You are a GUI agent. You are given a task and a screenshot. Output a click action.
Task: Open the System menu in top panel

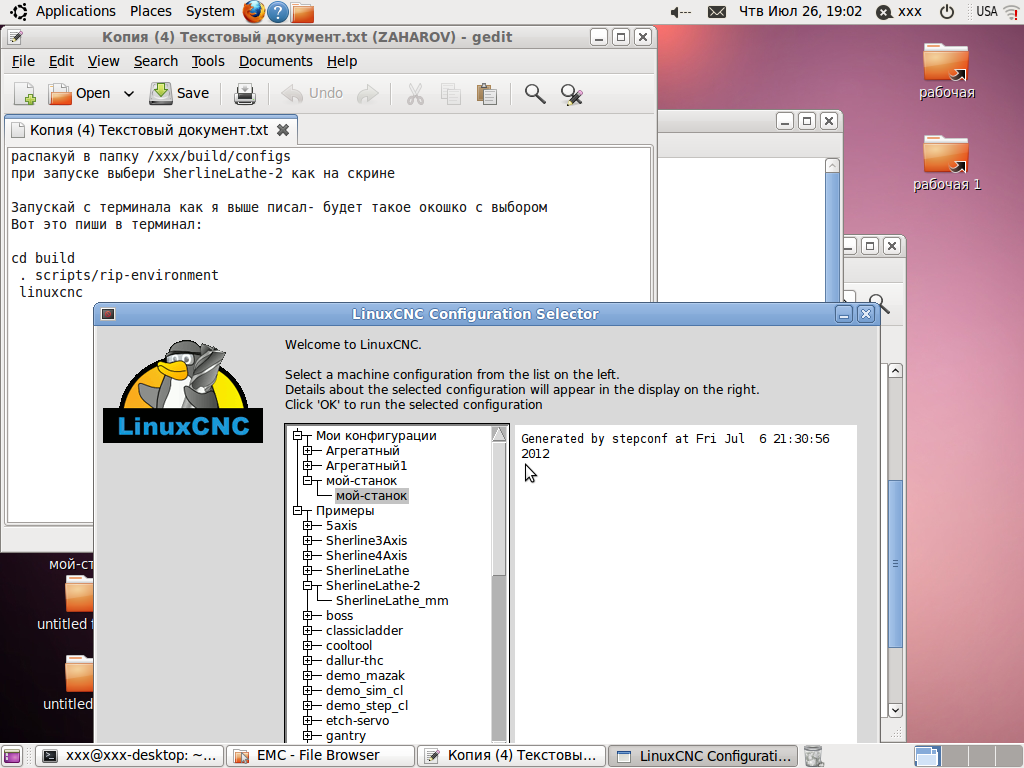(x=210, y=11)
